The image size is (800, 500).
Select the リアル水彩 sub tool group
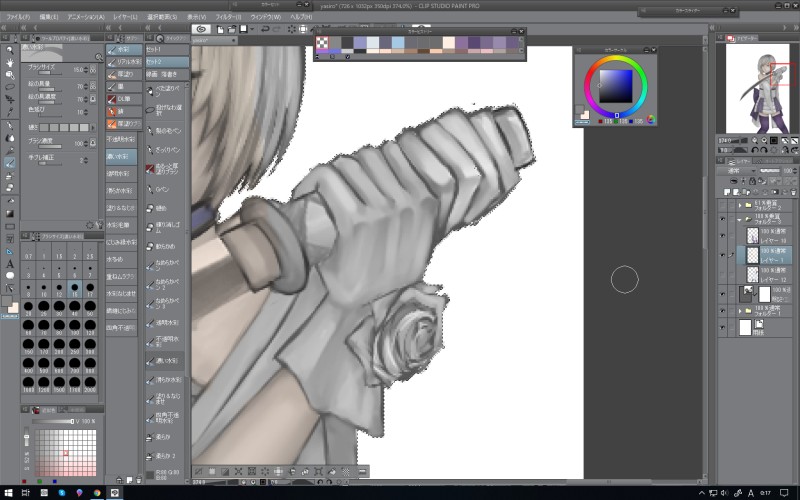coord(124,62)
